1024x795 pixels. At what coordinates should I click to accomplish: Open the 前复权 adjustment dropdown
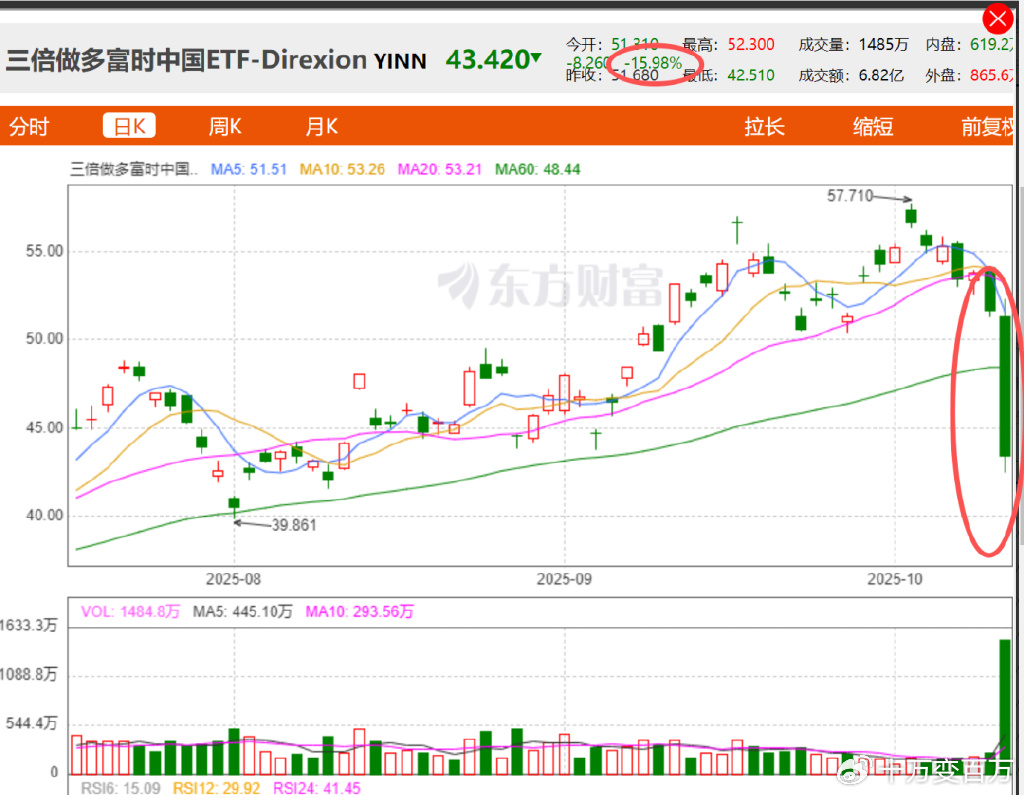coord(986,127)
